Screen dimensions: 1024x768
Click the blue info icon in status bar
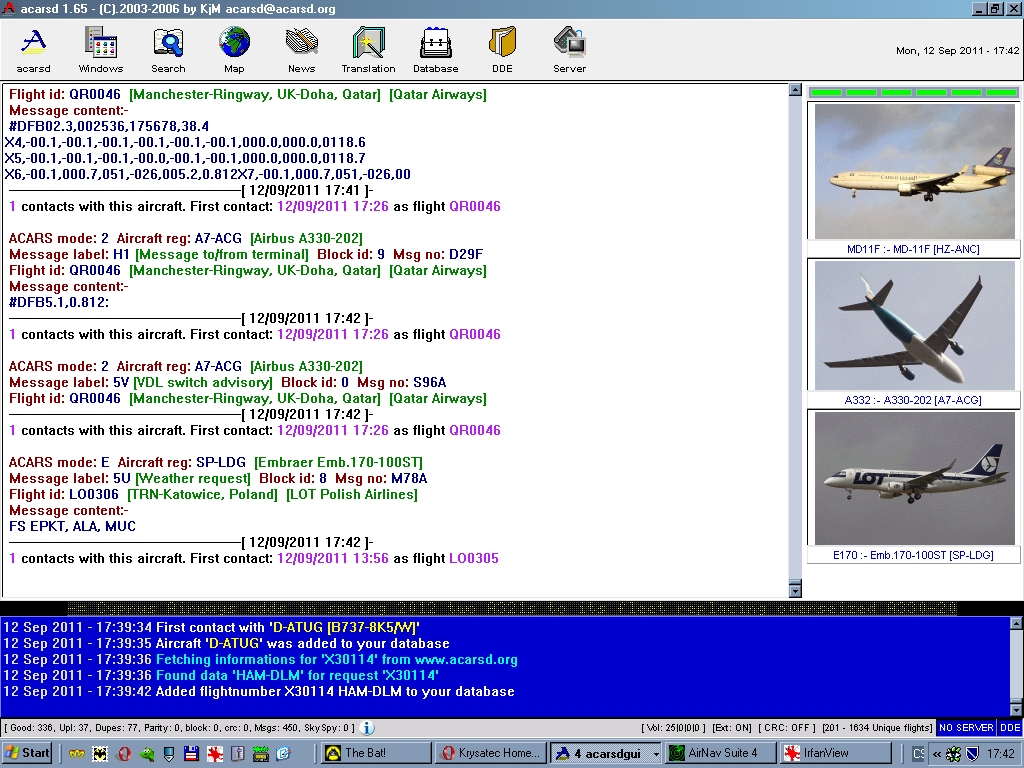pyautogui.click(x=367, y=728)
